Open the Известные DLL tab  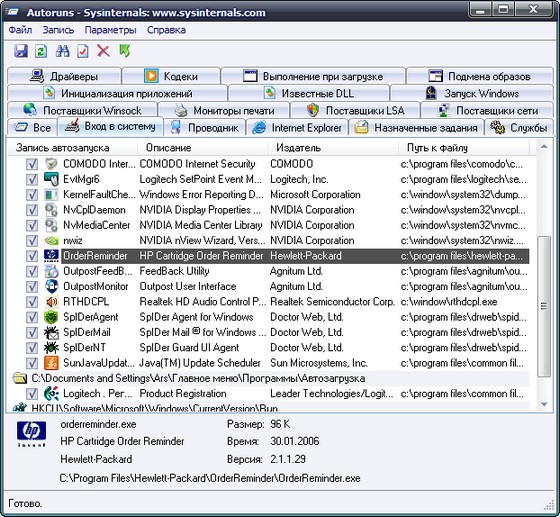309,93
